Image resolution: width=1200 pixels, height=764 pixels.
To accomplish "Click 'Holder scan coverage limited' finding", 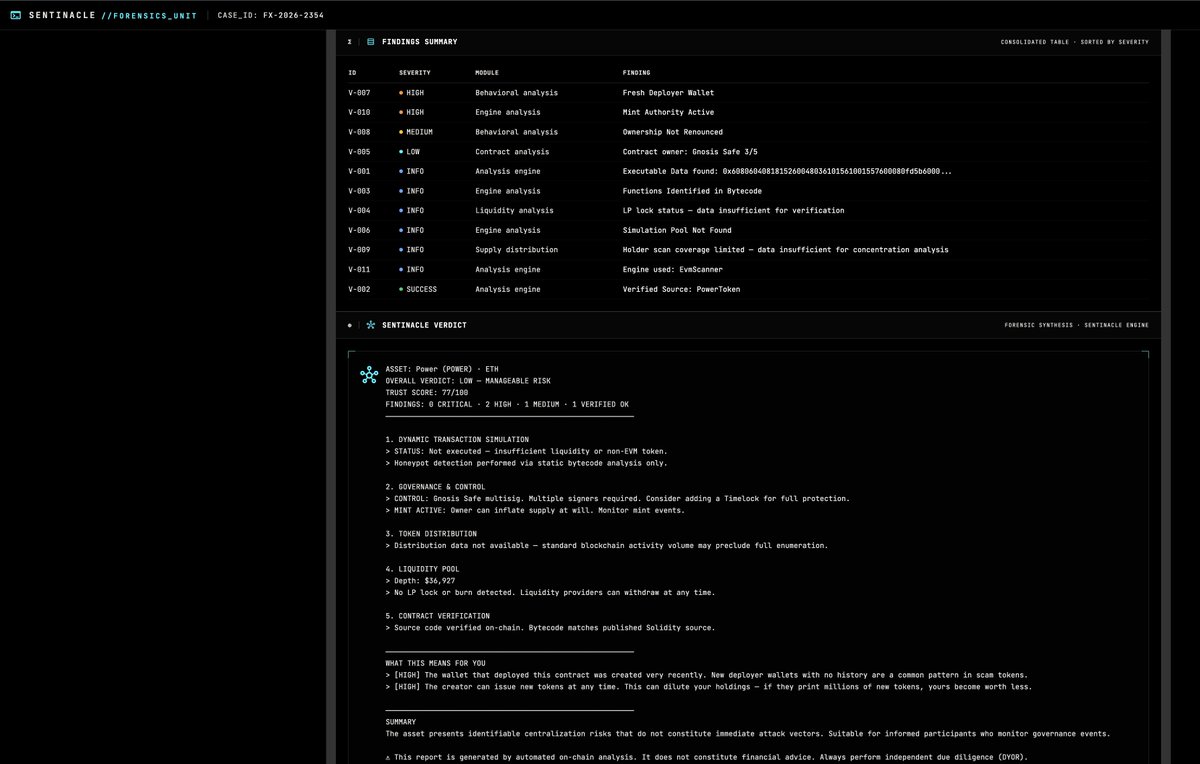I will 785,250.
